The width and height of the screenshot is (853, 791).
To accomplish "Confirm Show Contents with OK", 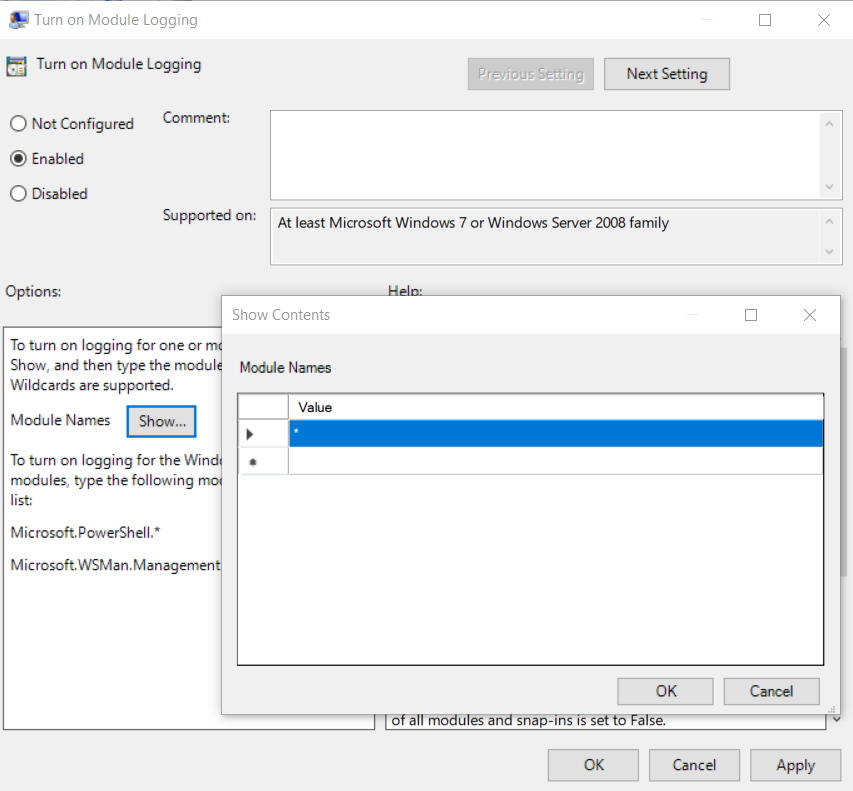I will [x=665, y=691].
